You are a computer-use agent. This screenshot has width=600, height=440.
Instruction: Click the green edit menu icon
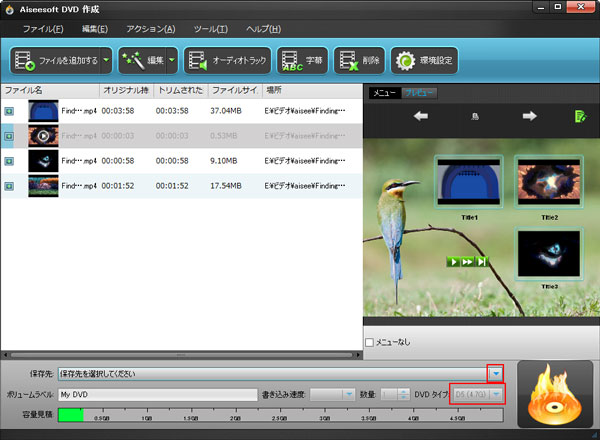pyautogui.click(x=580, y=116)
